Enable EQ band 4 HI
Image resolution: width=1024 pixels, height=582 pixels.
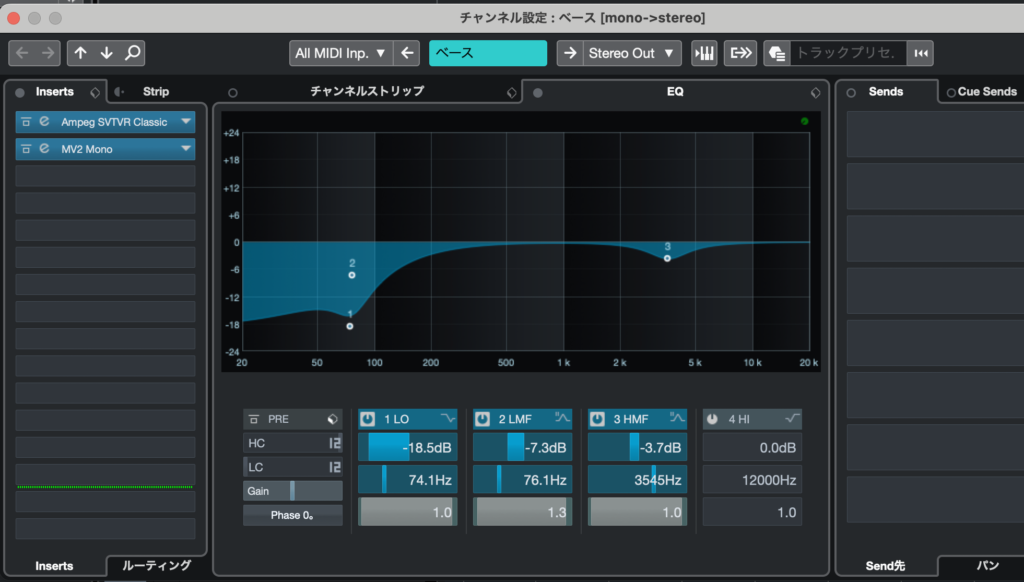(x=712, y=419)
